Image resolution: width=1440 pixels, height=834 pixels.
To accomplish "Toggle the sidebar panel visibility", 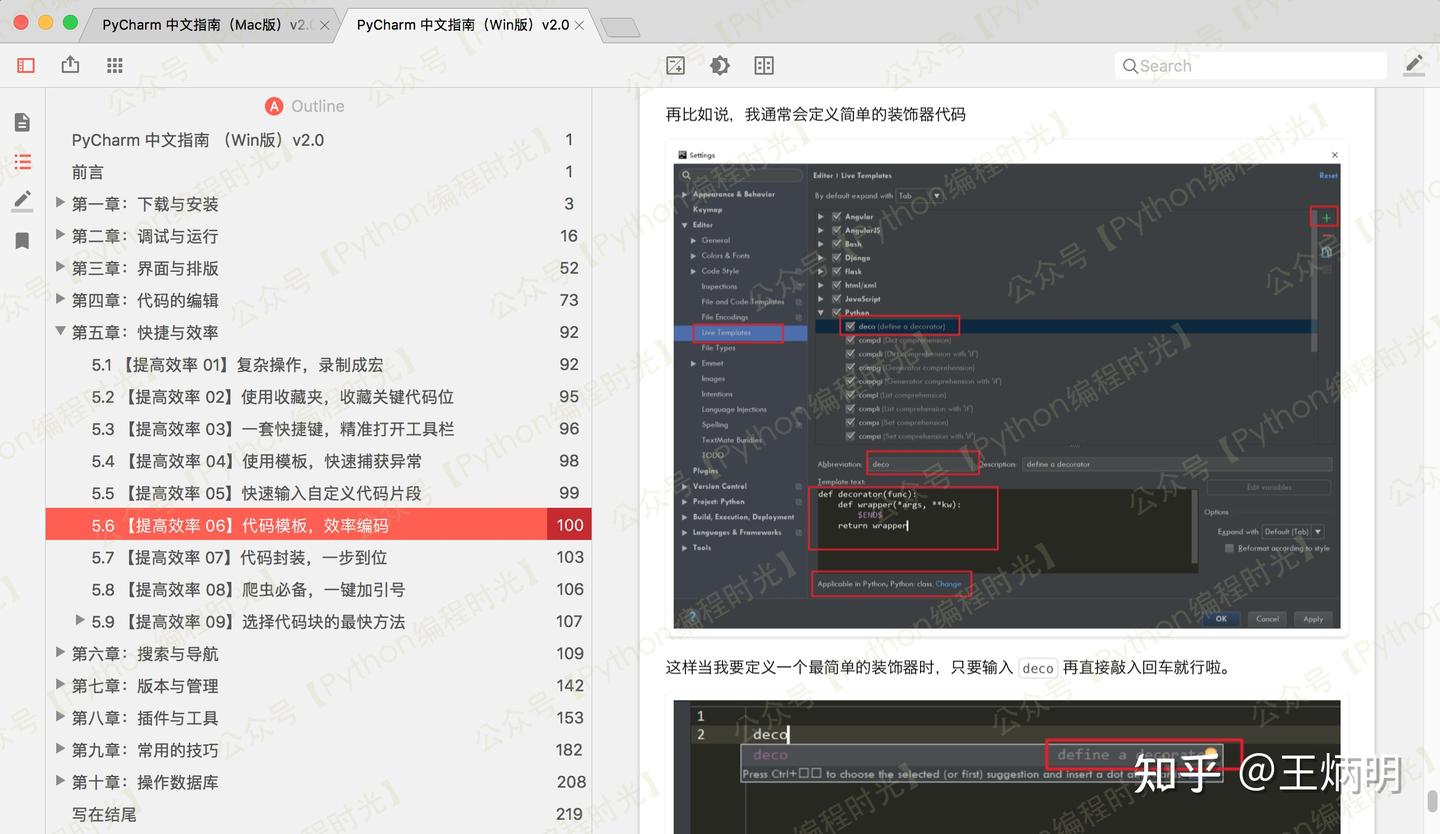I will pos(25,65).
